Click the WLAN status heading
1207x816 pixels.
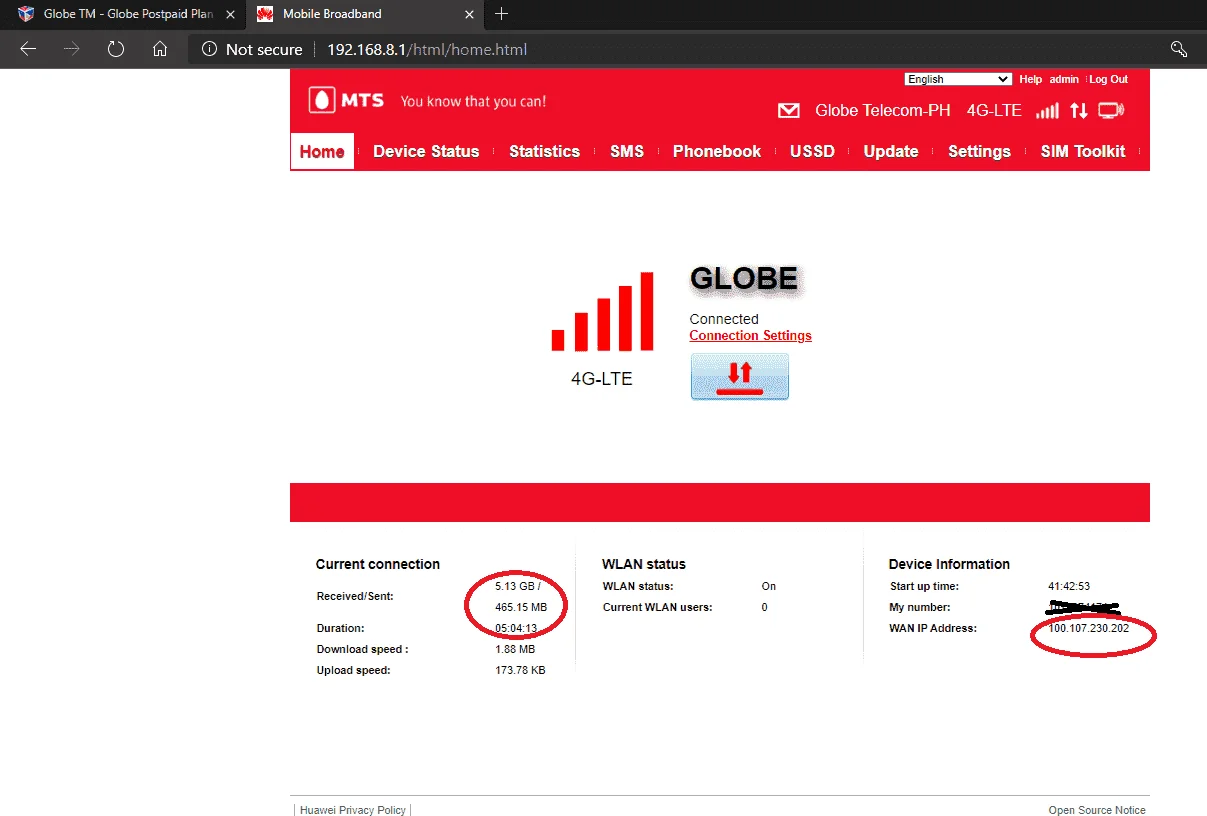[x=644, y=564]
